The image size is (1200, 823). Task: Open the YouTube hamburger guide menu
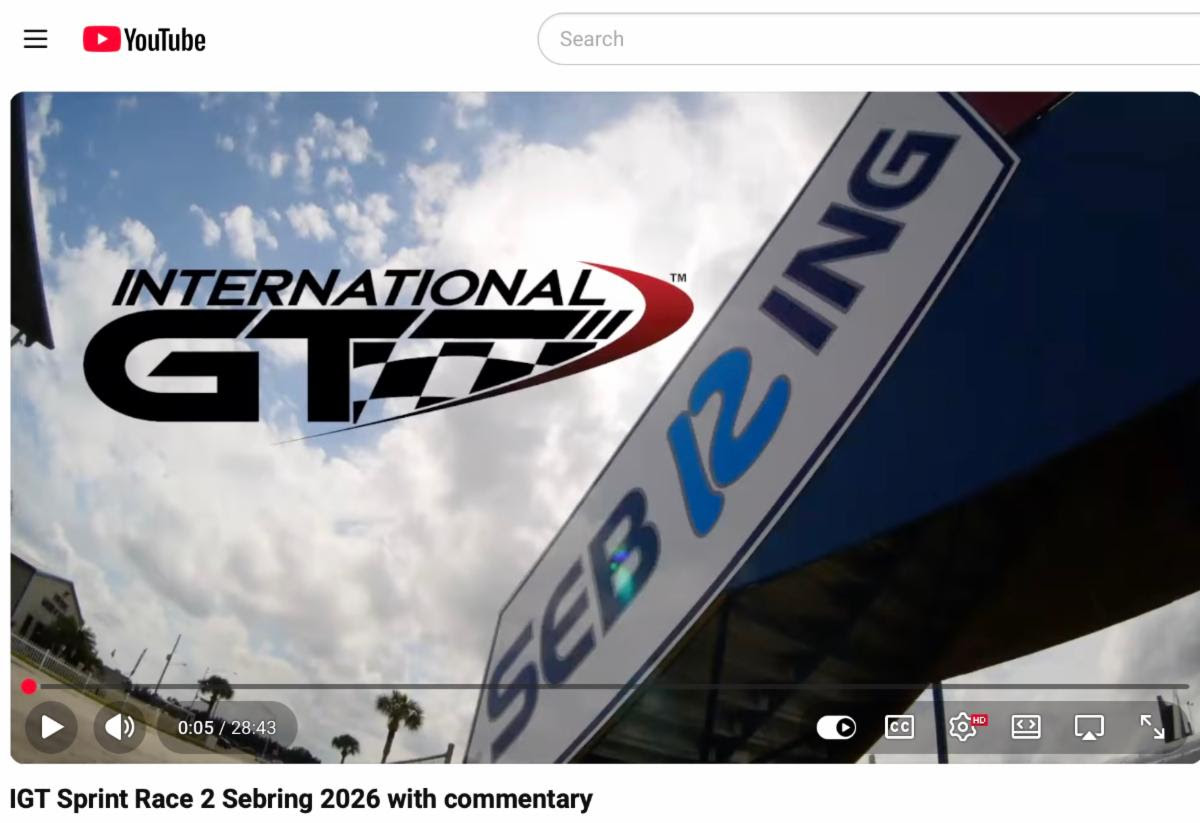[x=36, y=39]
